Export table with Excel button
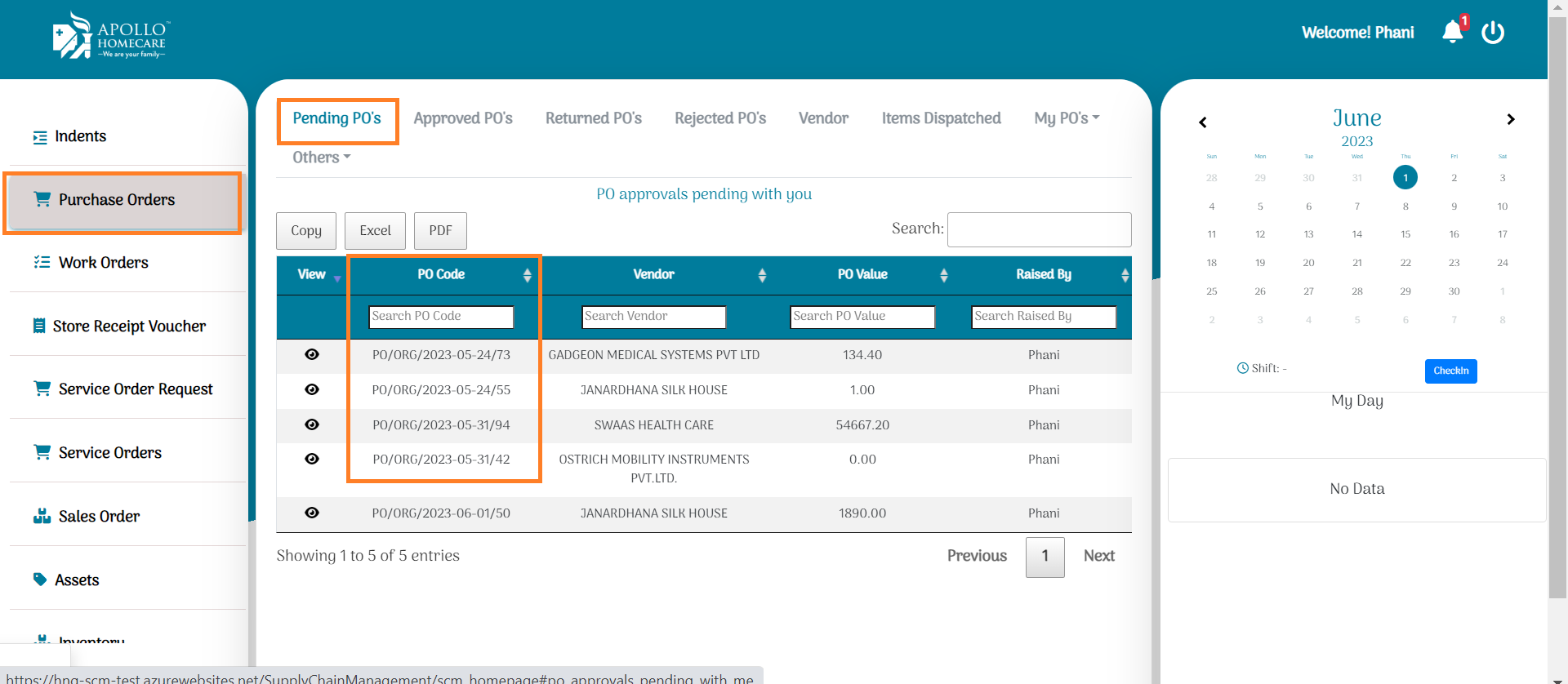This screenshot has height=684, width=1568. click(376, 231)
